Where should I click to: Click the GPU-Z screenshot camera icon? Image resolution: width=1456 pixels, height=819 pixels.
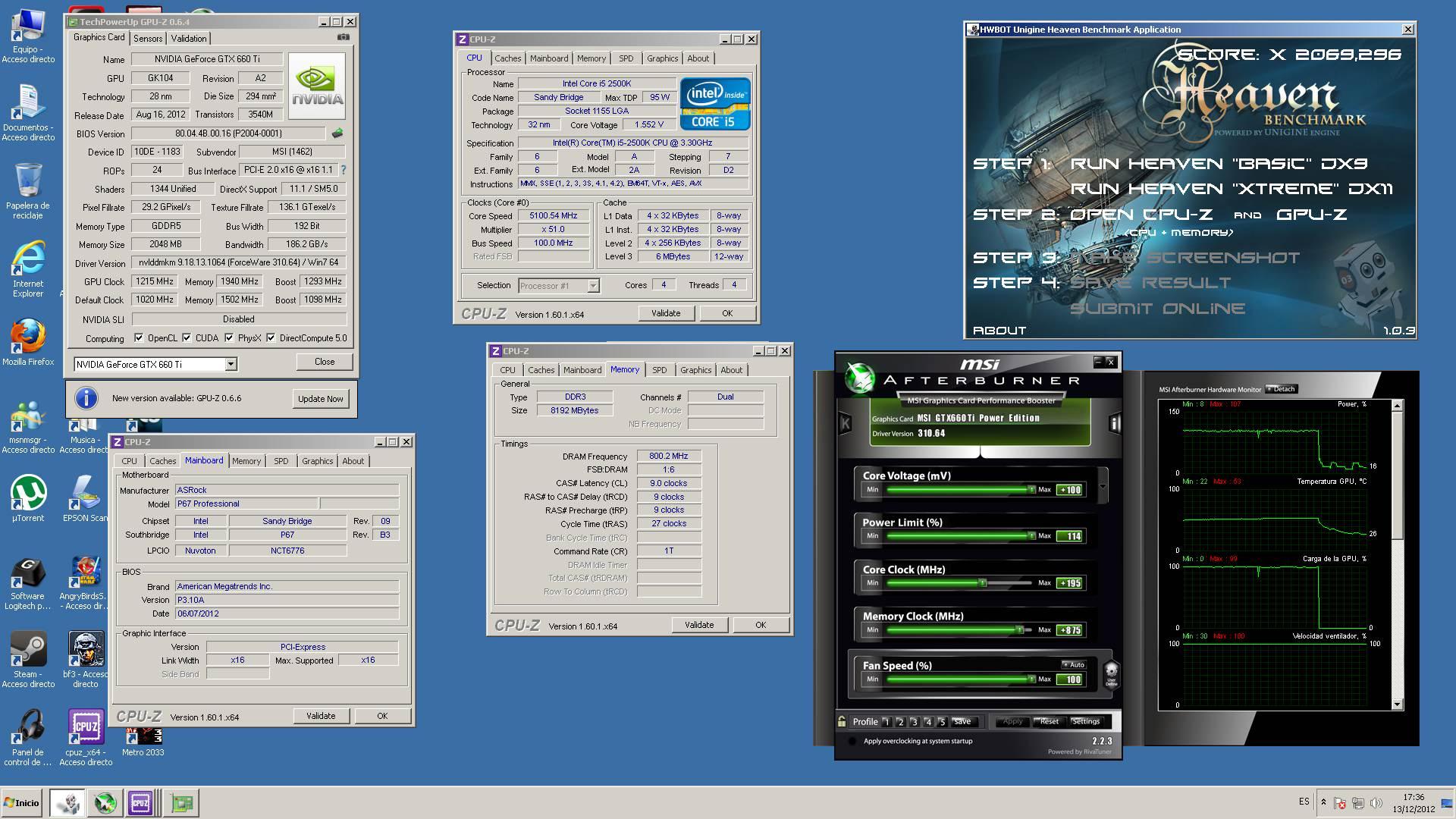pos(344,37)
